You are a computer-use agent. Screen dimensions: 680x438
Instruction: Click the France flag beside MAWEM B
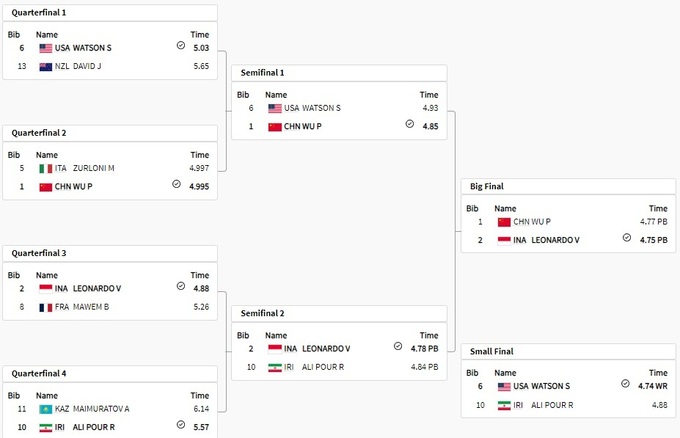45,307
